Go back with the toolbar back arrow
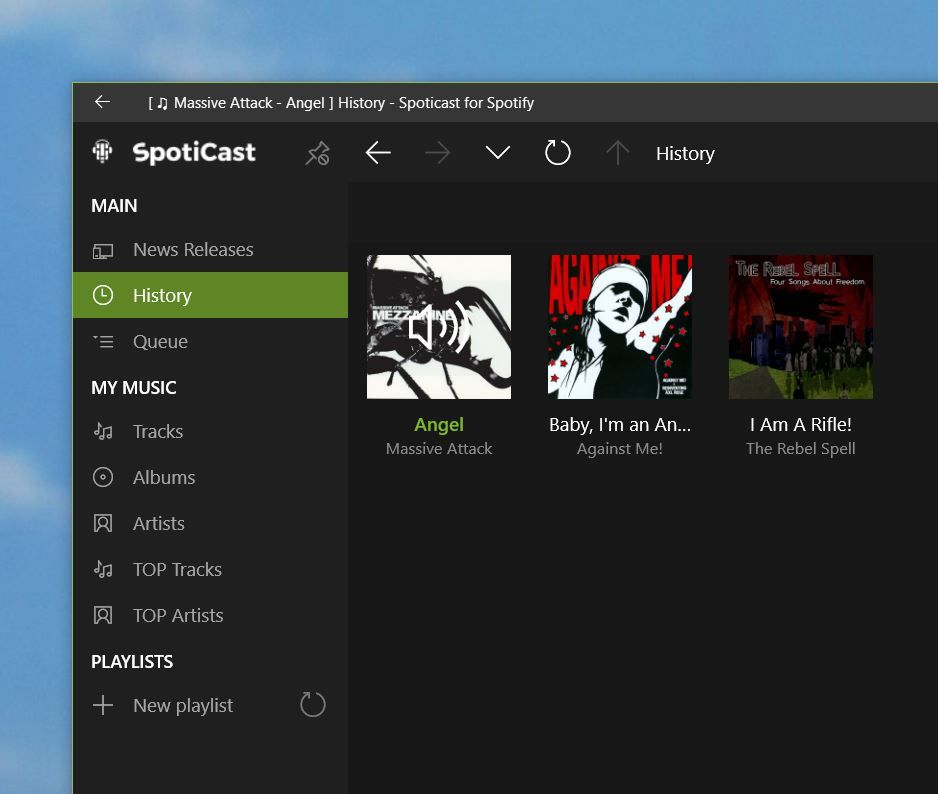Viewport: 938px width, 794px height. click(x=378, y=153)
